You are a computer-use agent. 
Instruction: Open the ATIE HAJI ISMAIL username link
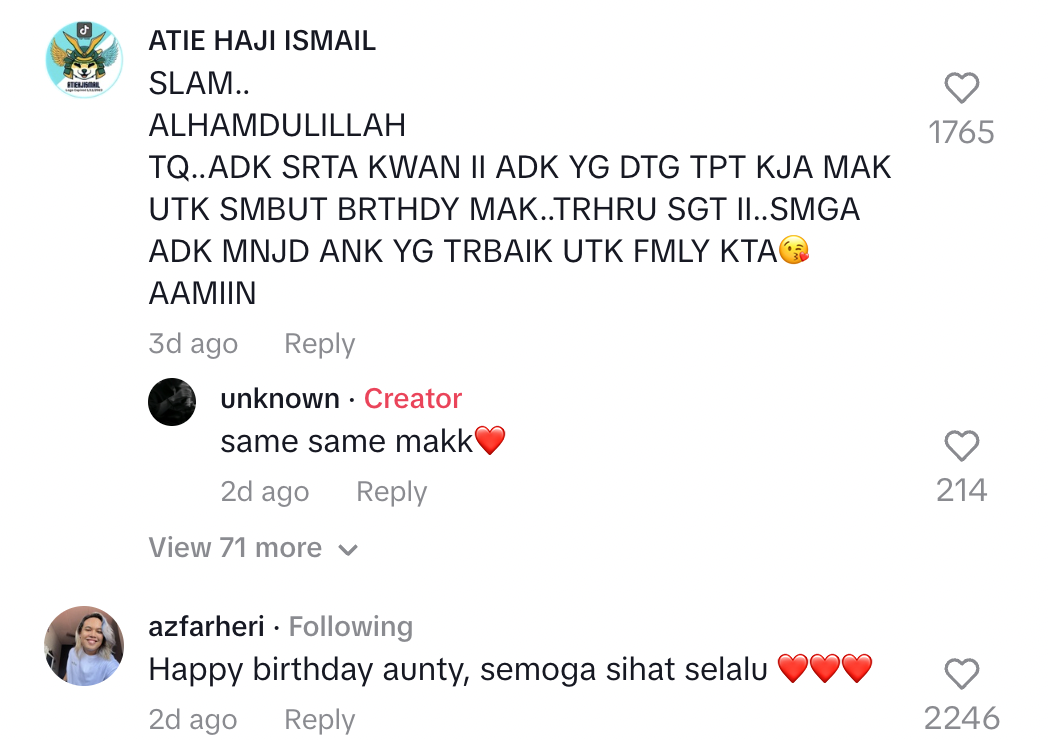(x=262, y=41)
